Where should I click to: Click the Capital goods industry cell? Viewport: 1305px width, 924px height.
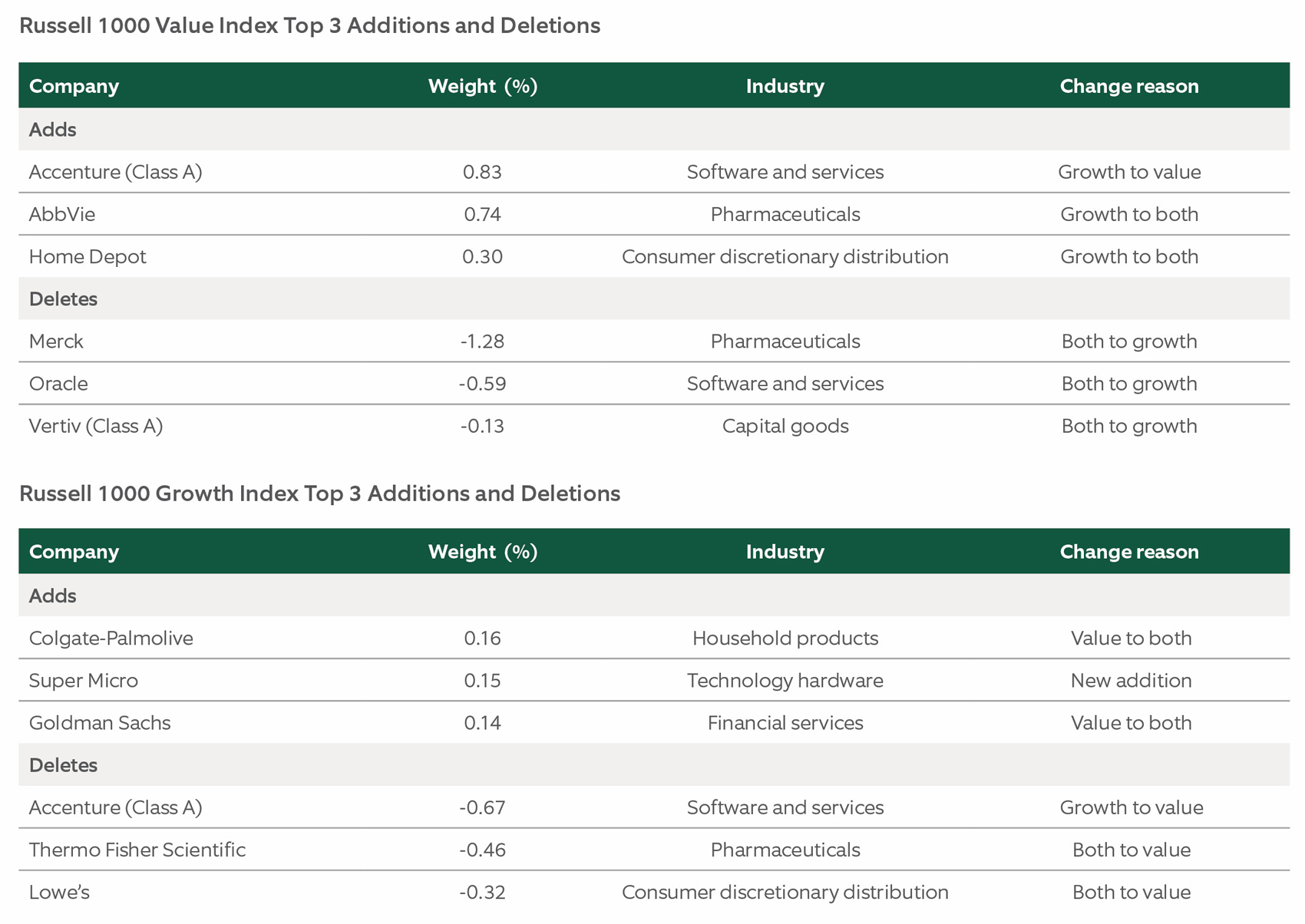(785, 426)
